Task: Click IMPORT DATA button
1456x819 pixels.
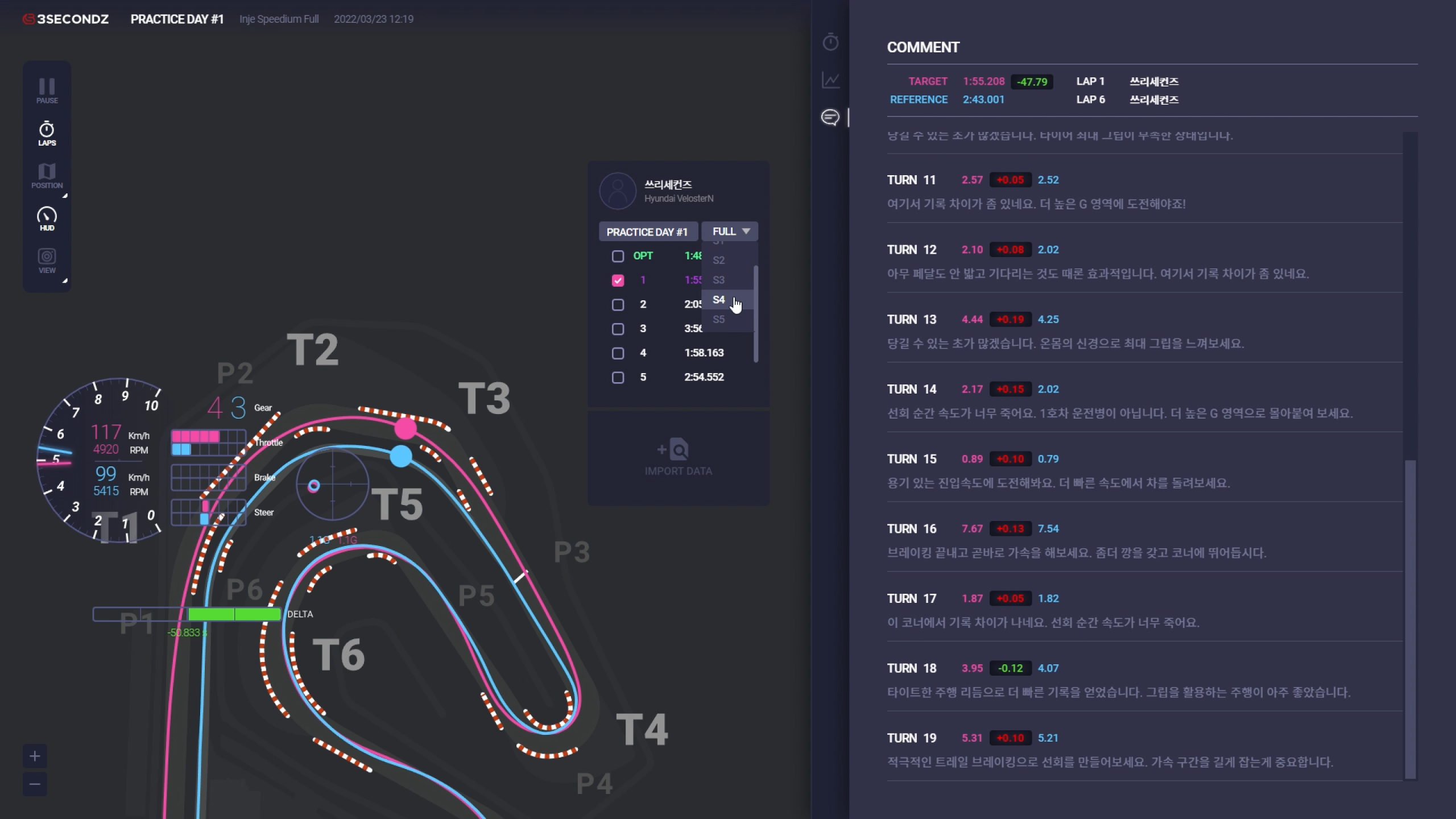Action: (678, 457)
